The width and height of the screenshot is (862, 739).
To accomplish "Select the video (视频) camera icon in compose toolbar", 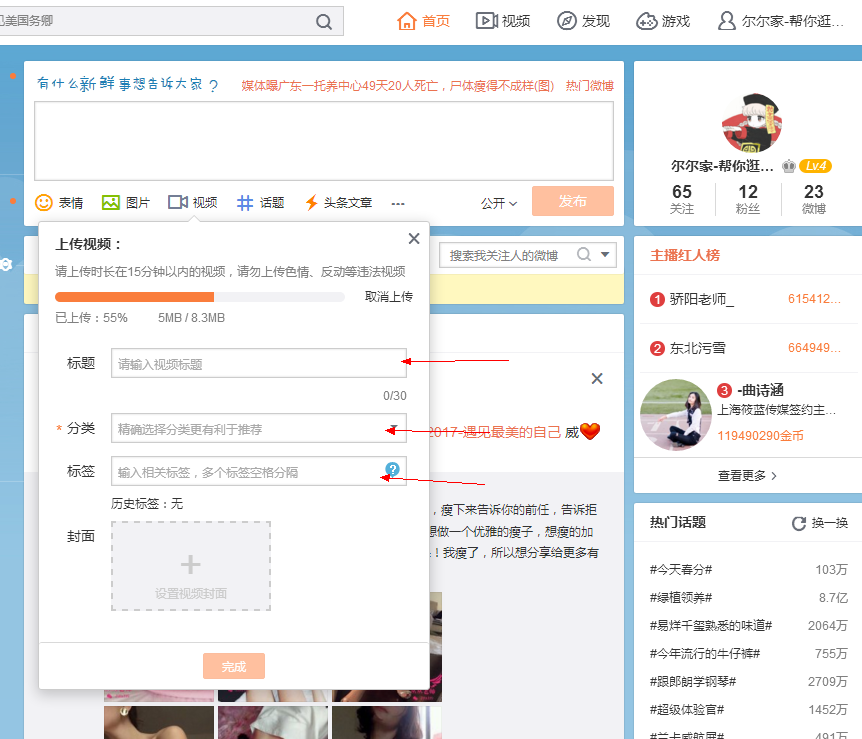I will [x=177, y=202].
